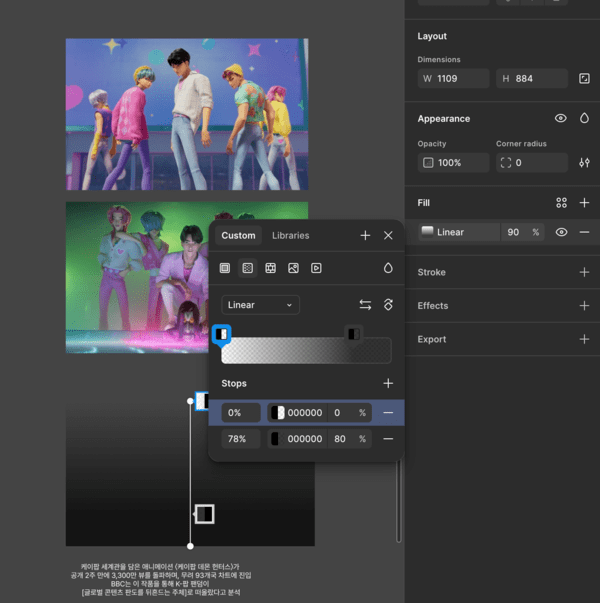Choose the image fill type icon
This screenshot has height=603, width=600.
293,268
